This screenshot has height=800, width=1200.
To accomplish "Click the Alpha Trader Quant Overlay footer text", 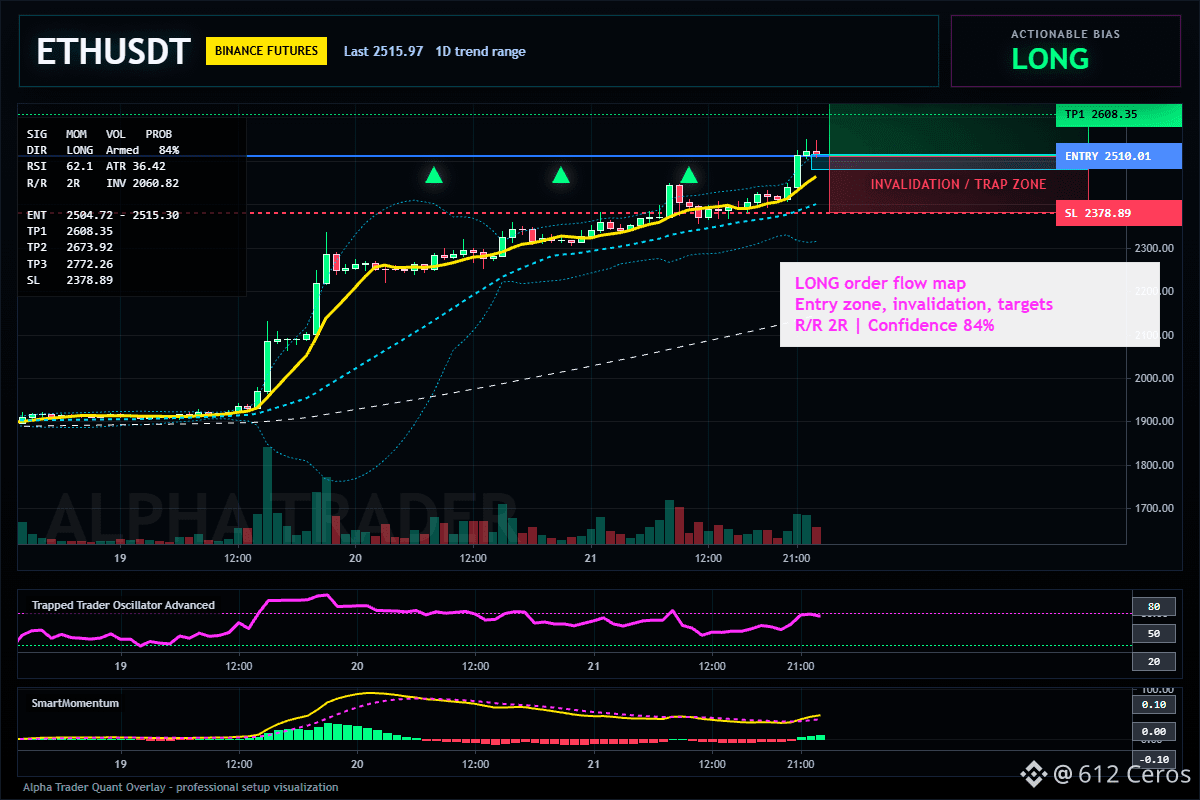I will click(x=181, y=787).
